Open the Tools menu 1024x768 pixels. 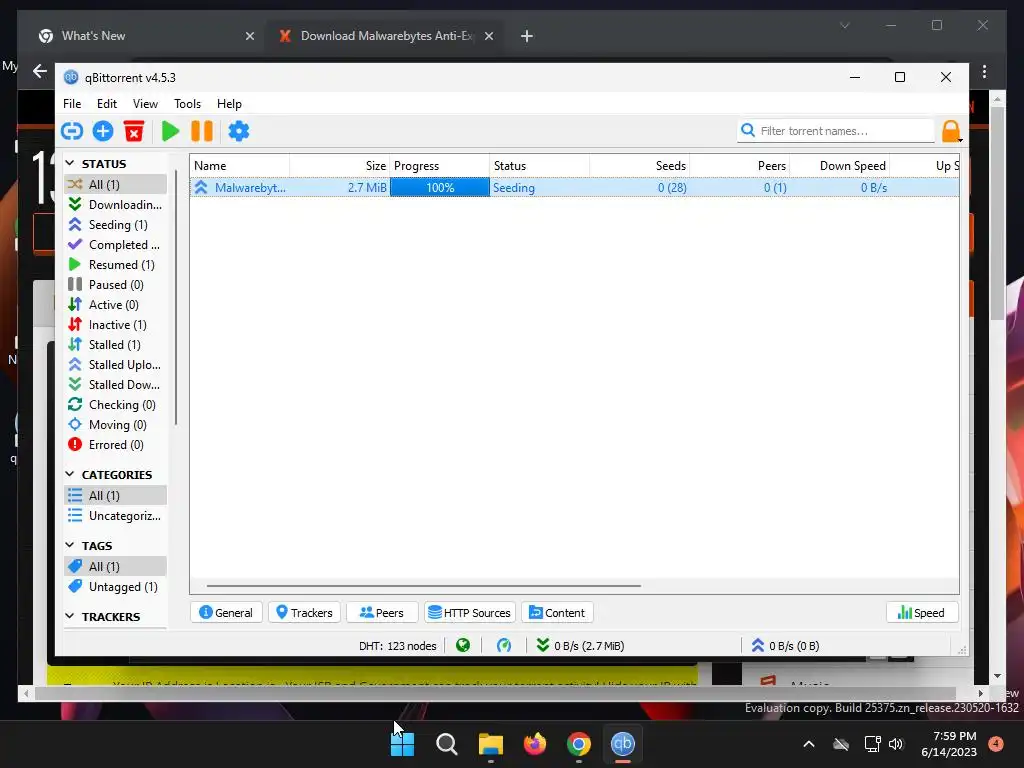tap(187, 104)
